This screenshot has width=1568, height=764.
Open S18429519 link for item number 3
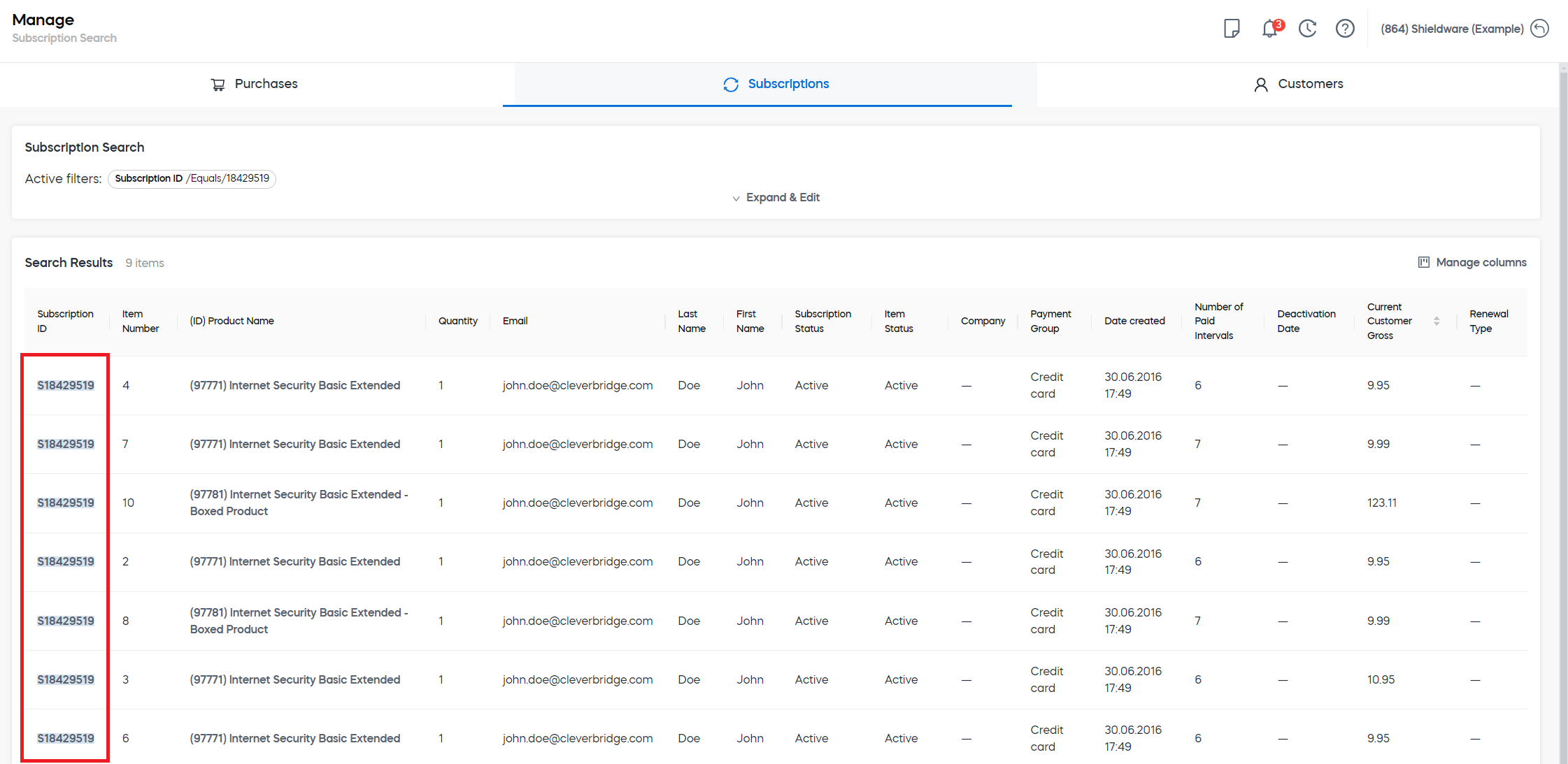click(x=66, y=679)
